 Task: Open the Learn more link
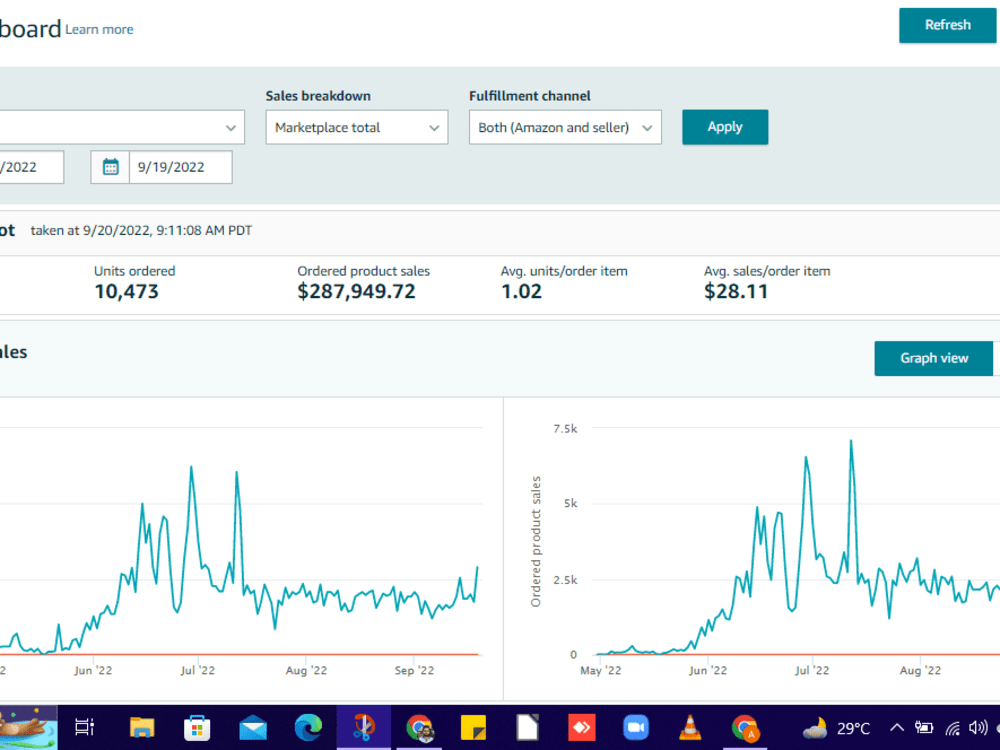coord(99,29)
